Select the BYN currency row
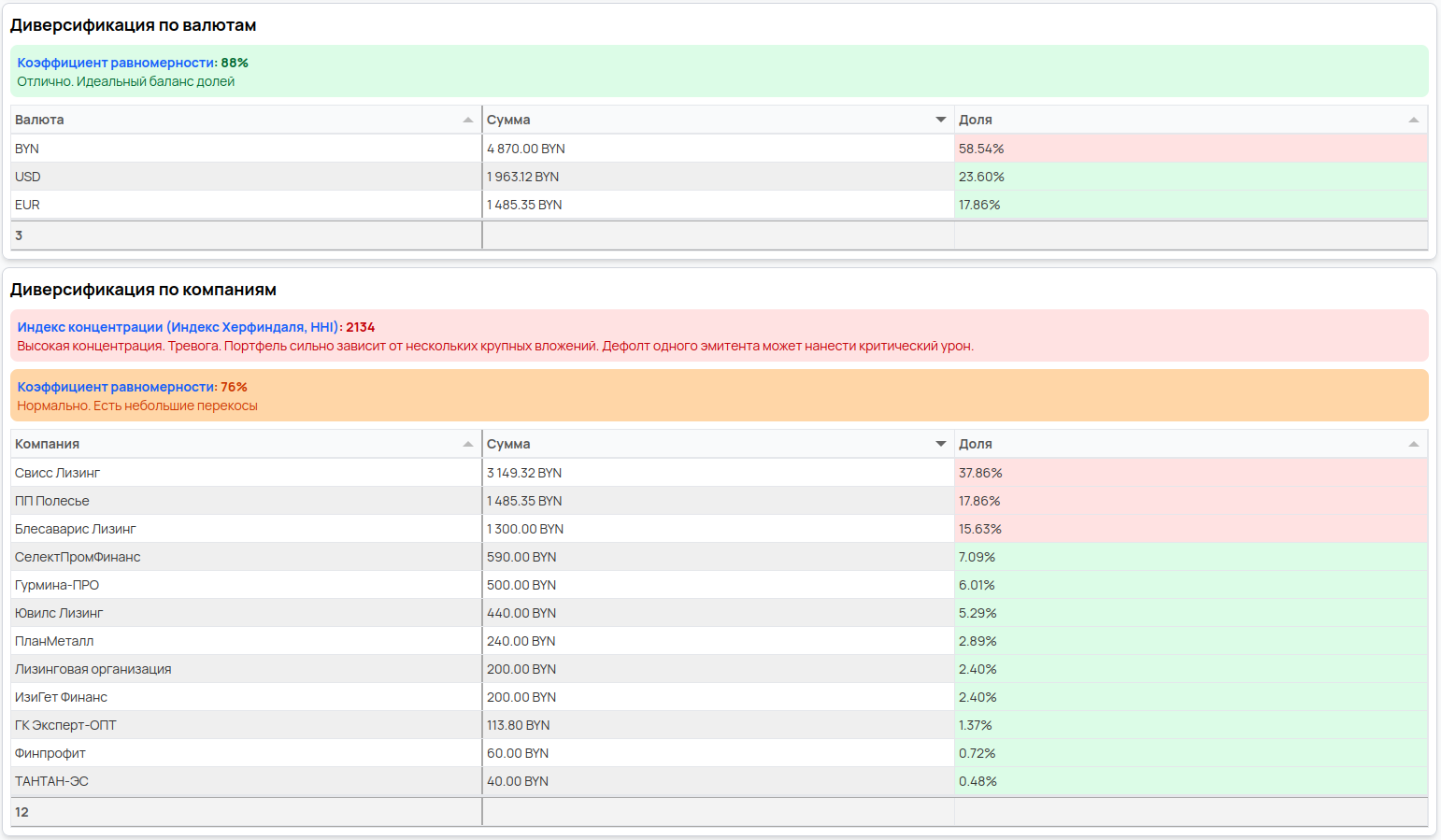This screenshot has width=1441, height=840. pos(27,149)
